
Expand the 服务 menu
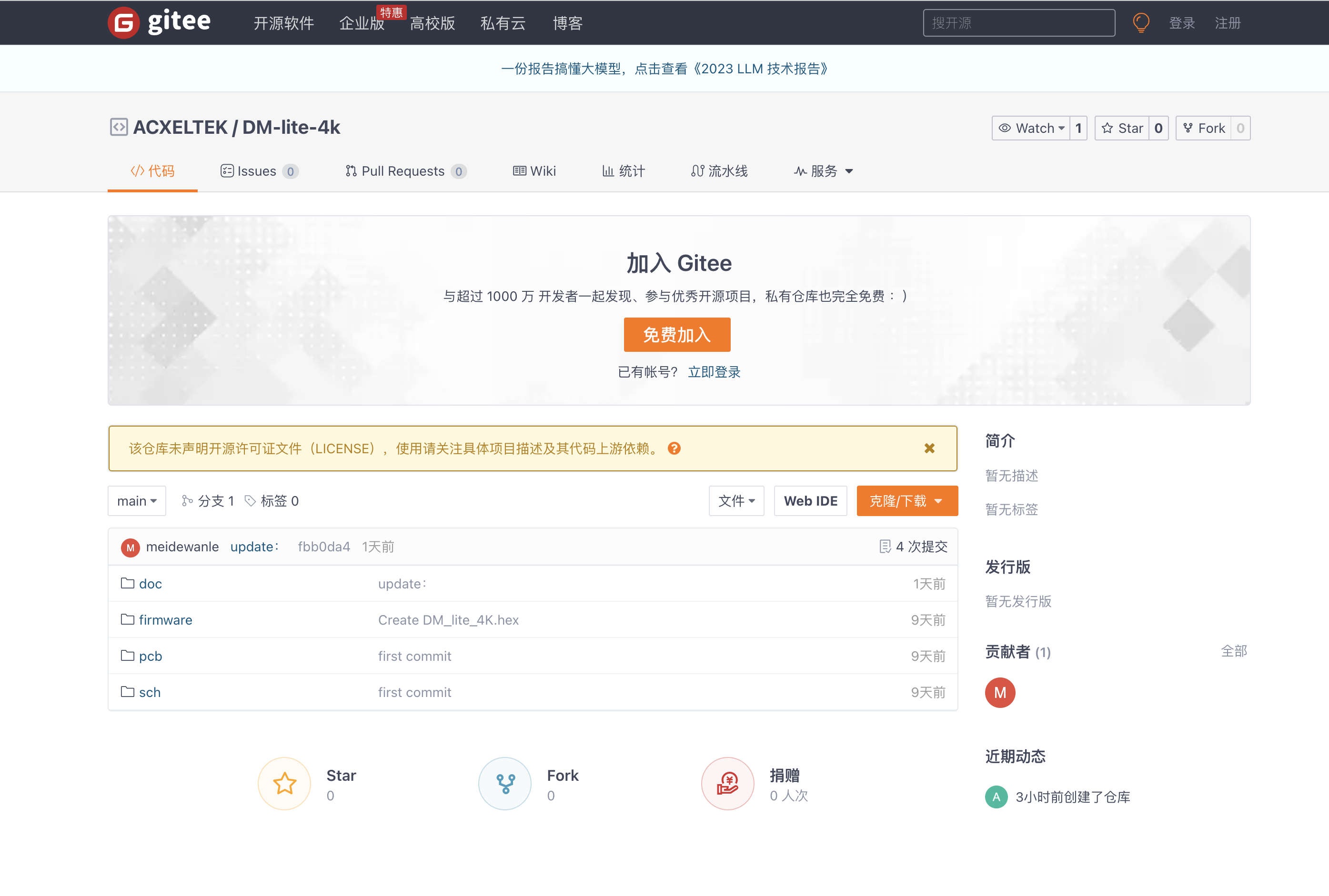(x=823, y=171)
